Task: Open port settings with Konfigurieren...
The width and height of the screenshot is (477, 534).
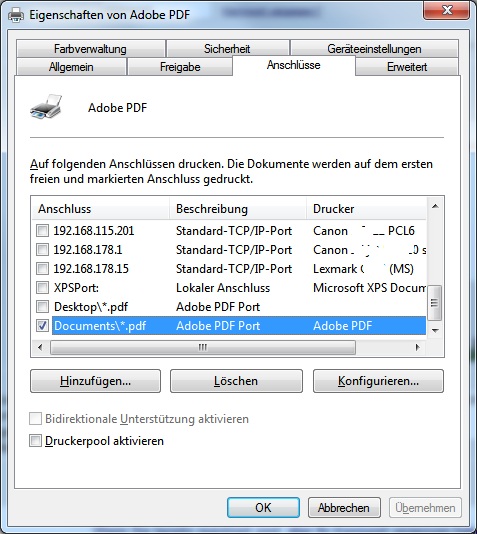Action: pyautogui.click(x=378, y=381)
